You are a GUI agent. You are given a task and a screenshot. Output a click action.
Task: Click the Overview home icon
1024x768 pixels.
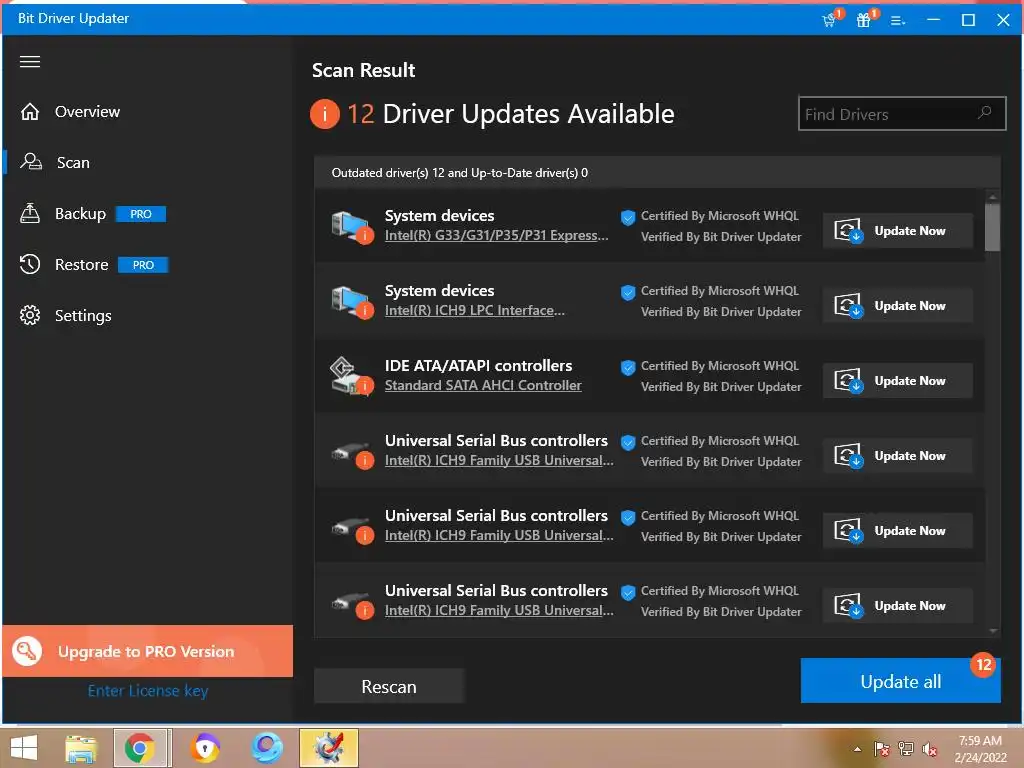[30, 112]
